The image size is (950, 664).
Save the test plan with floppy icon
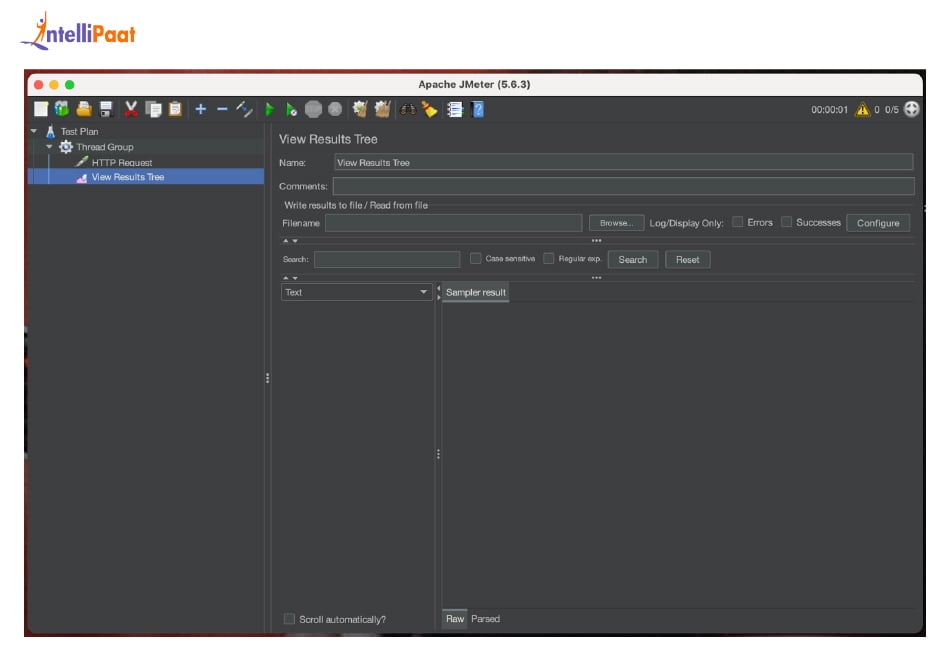coord(106,109)
